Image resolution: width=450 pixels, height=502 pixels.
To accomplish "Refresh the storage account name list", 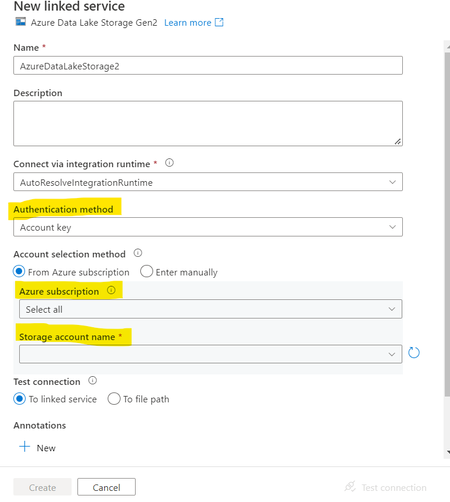I will [x=414, y=353].
